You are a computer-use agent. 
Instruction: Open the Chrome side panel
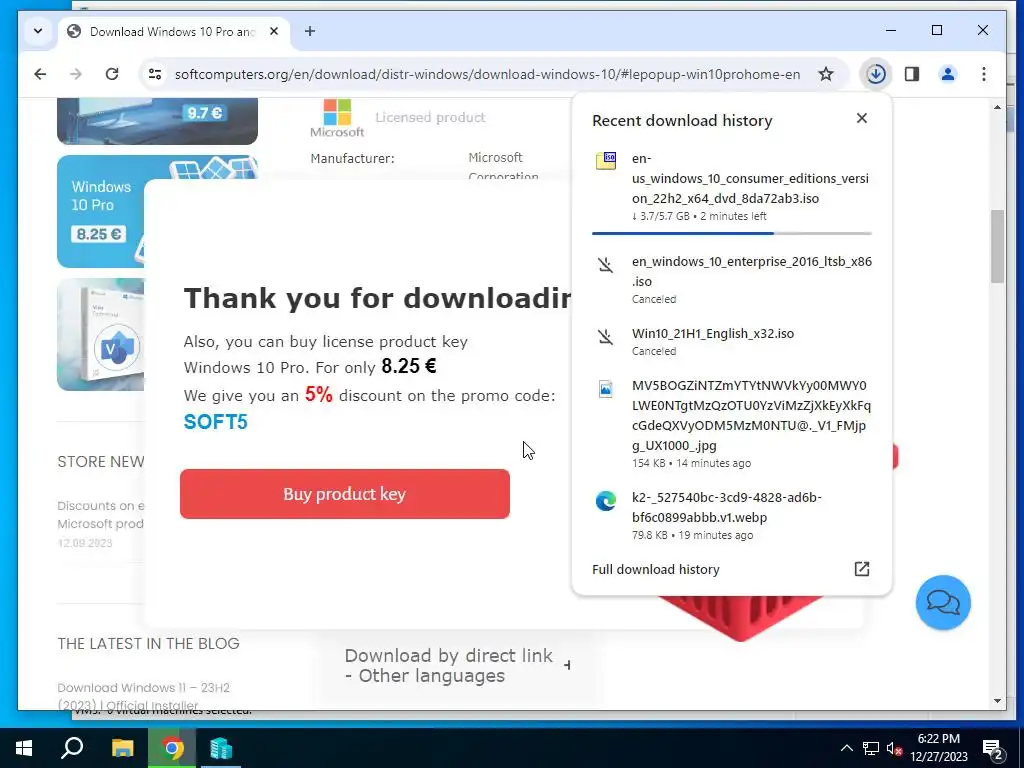point(912,74)
